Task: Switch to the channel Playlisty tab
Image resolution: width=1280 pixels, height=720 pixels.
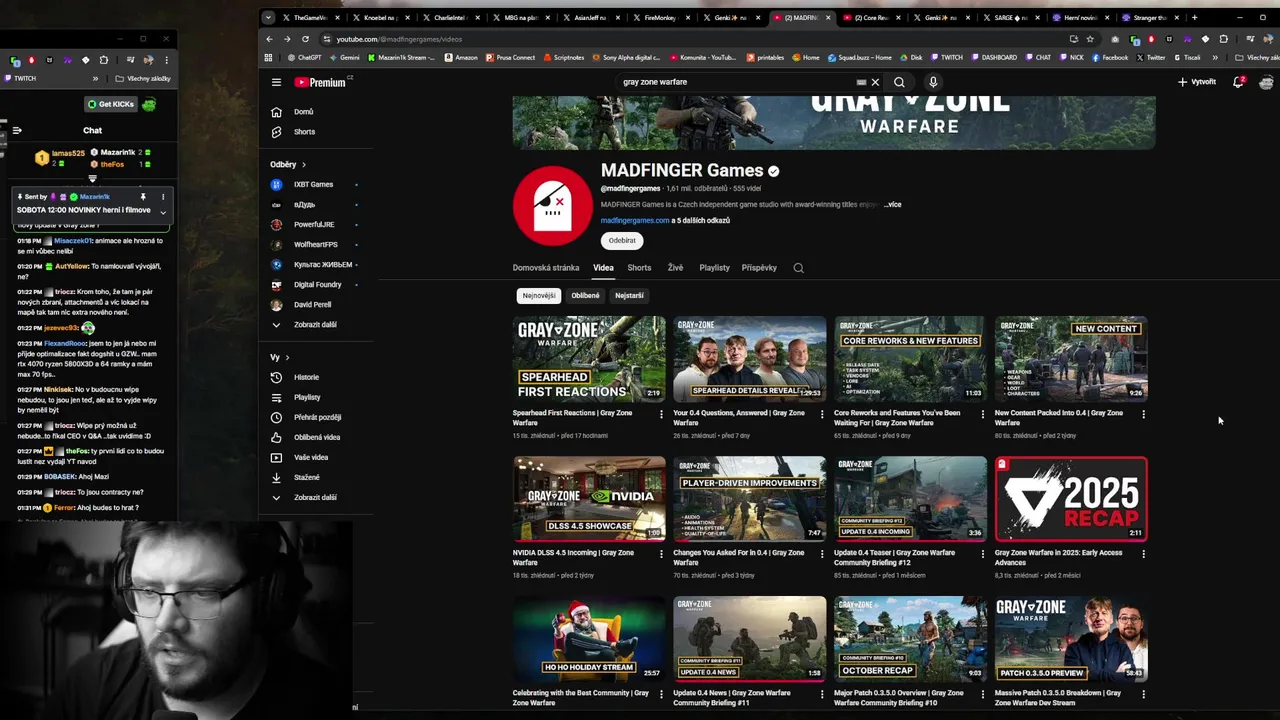Action: [x=714, y=268]
